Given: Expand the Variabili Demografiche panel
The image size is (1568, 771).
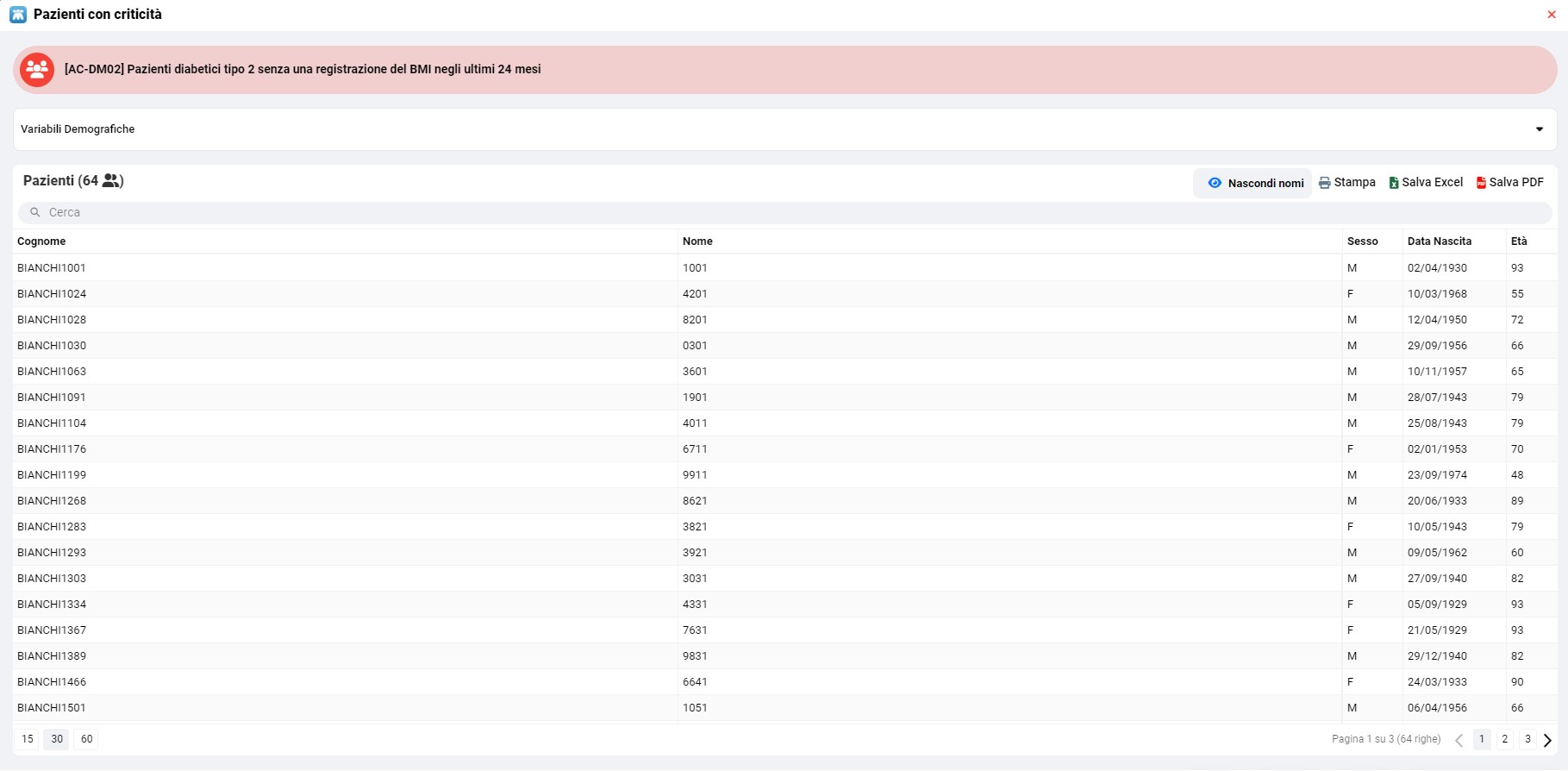Looking at the screenshot, I should pos(1539,129).
